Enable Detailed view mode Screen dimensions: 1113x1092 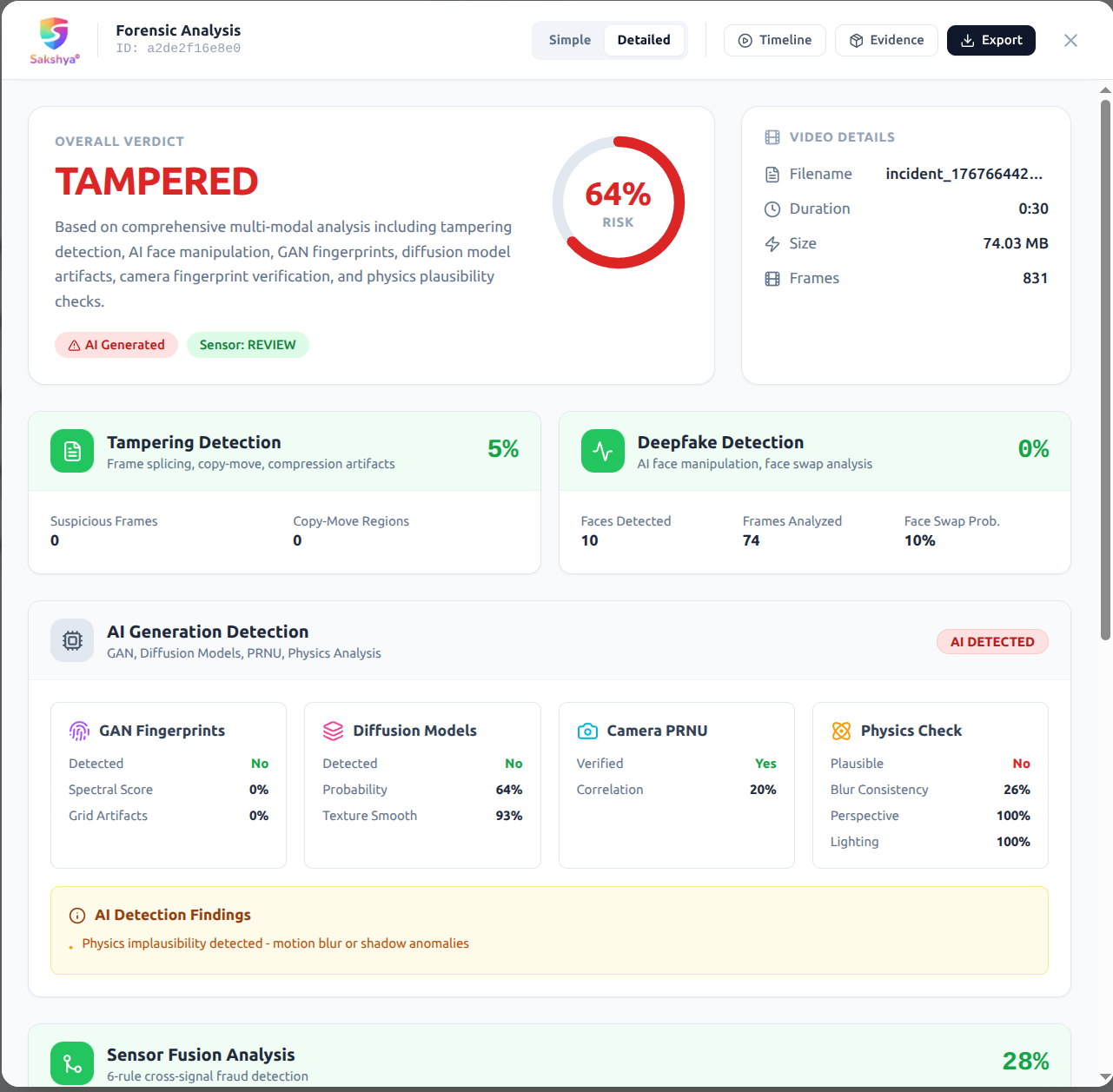[644, 40]
